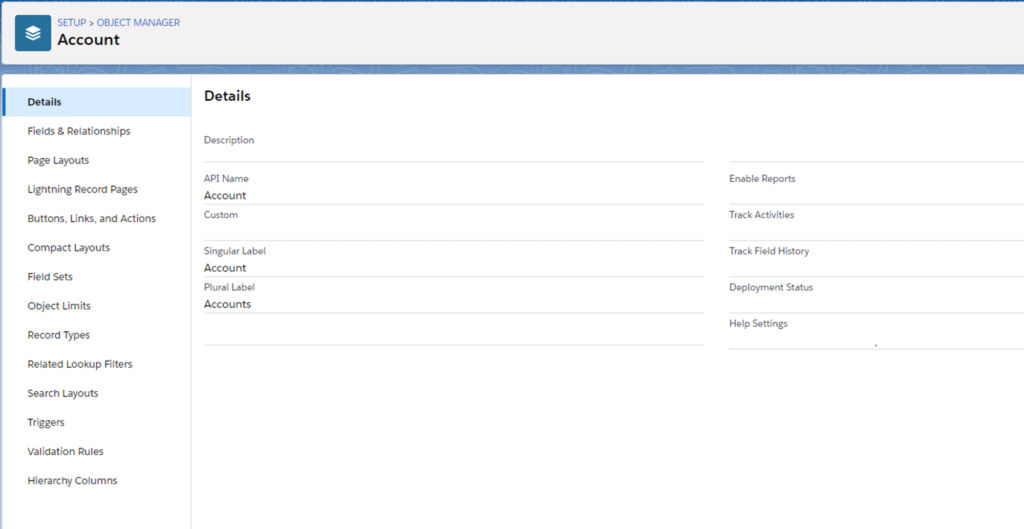Image resolution: width=1024 pixels, height=529 pixels.
Task: Select the API Name value Account
Action: pos(225,195)
